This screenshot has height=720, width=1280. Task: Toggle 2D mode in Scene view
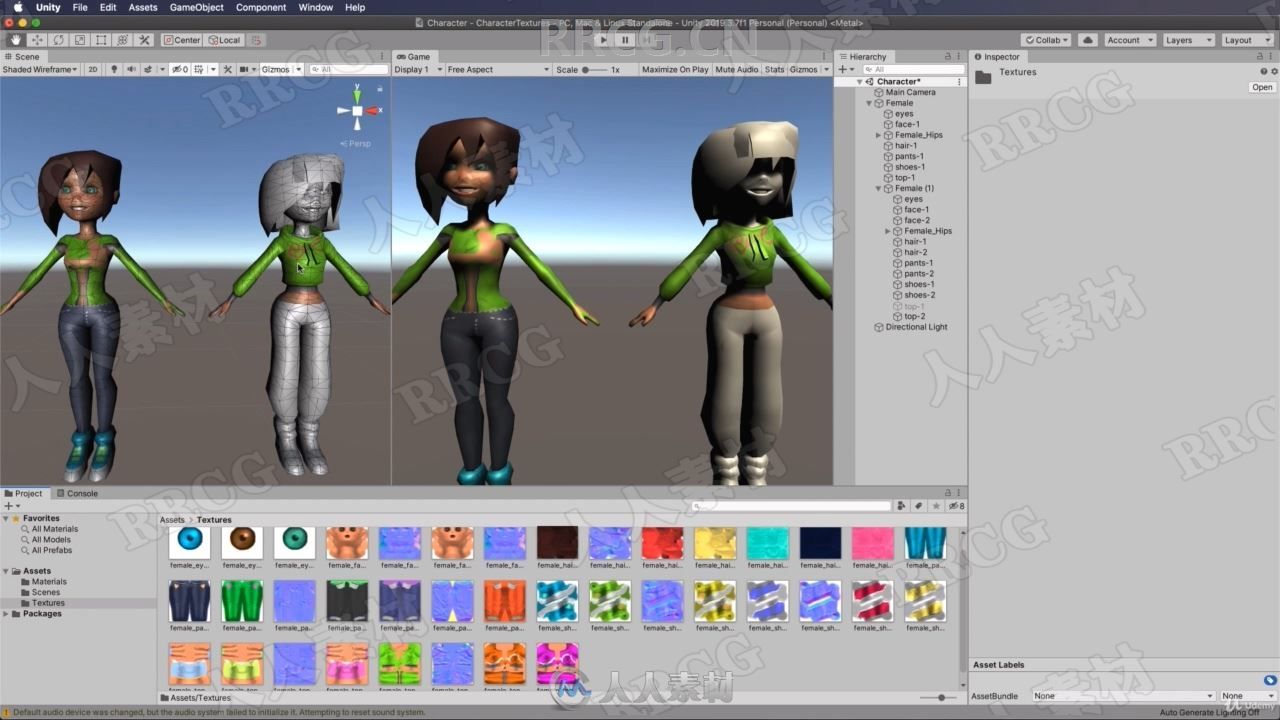click(x=93, y=70)
